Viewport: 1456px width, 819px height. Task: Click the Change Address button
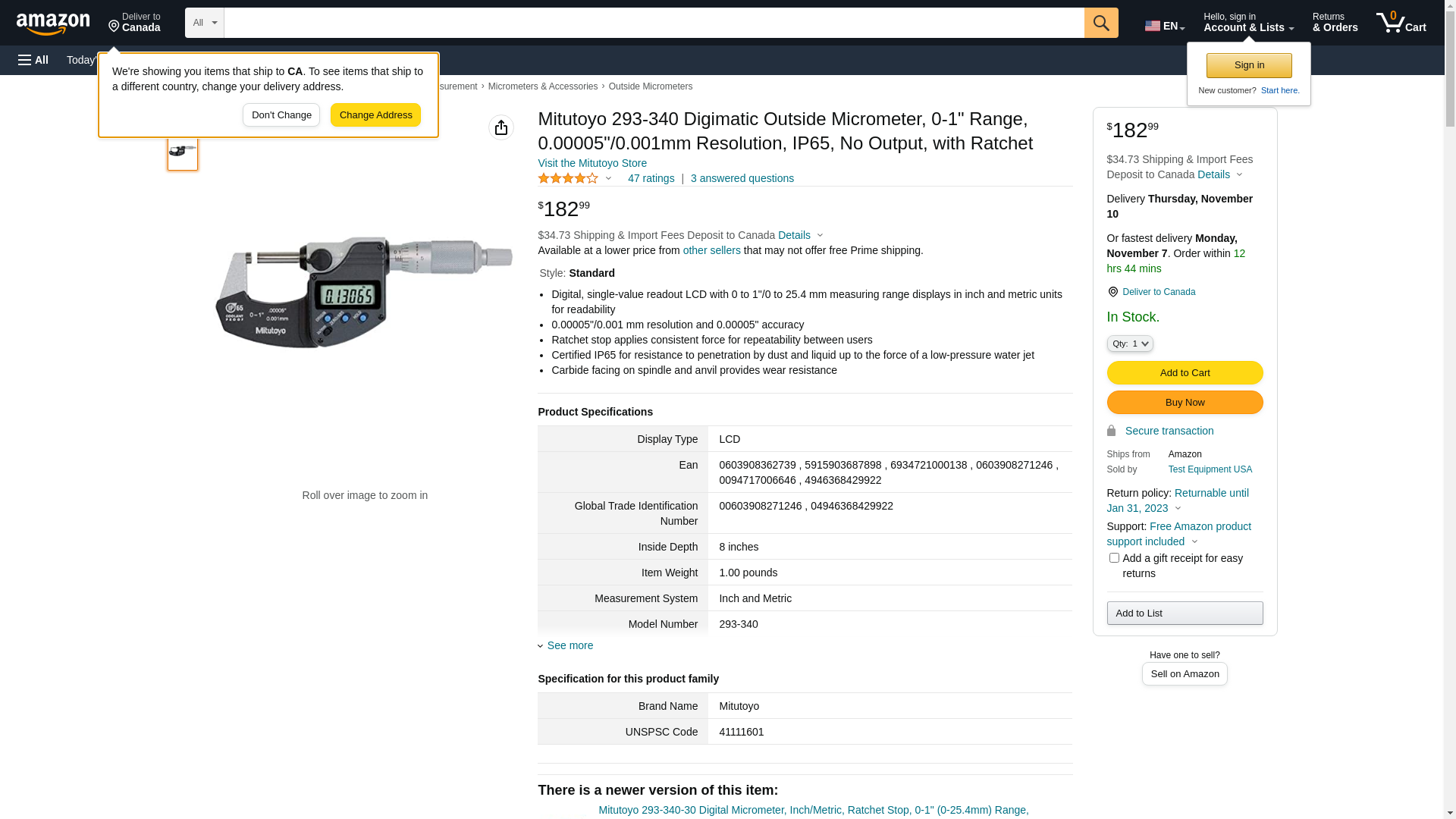point(375,115)
